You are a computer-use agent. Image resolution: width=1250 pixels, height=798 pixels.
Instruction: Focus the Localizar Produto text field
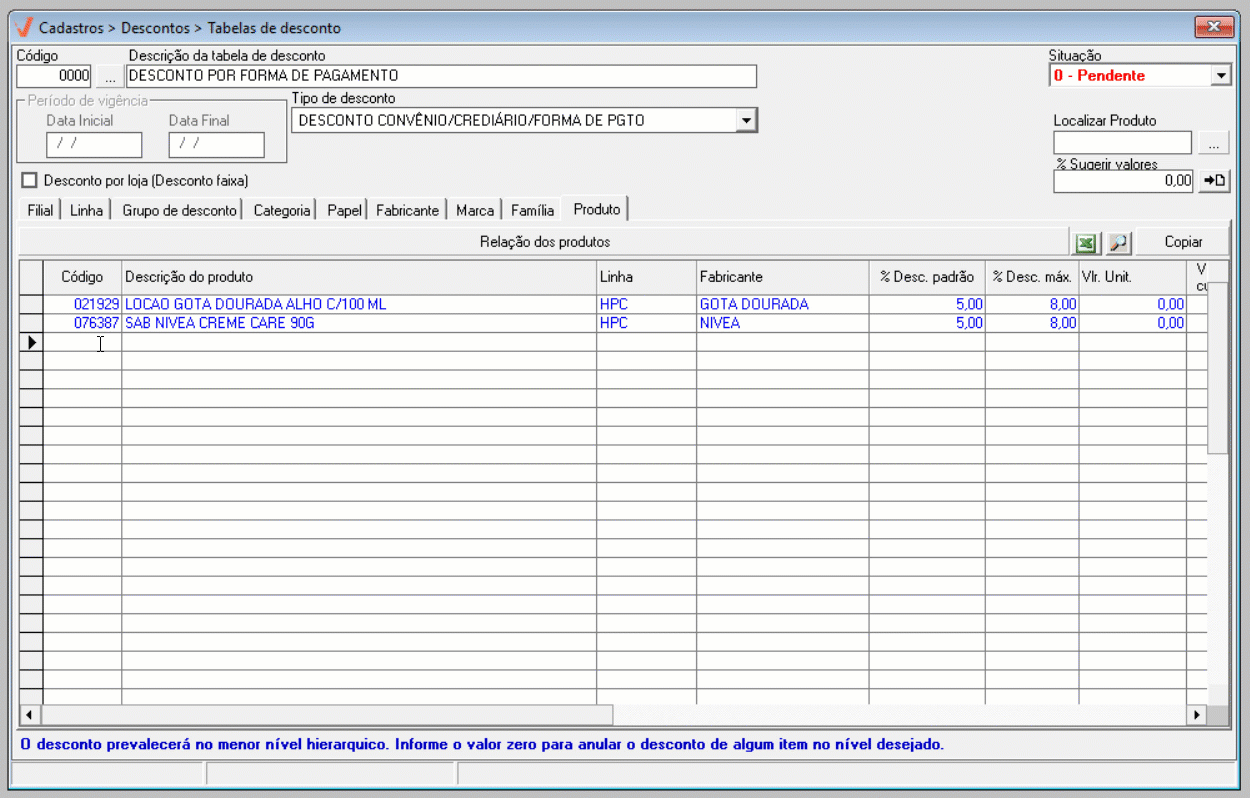coord(1122,144)
